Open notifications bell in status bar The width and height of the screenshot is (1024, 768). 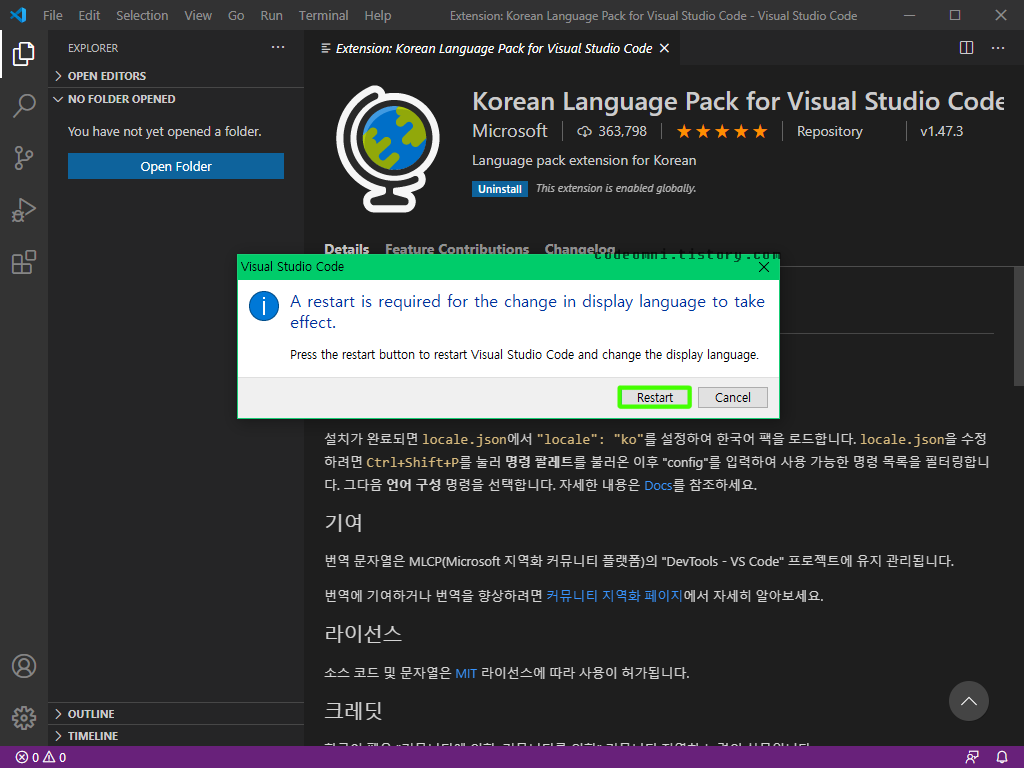pos(1002,757)
